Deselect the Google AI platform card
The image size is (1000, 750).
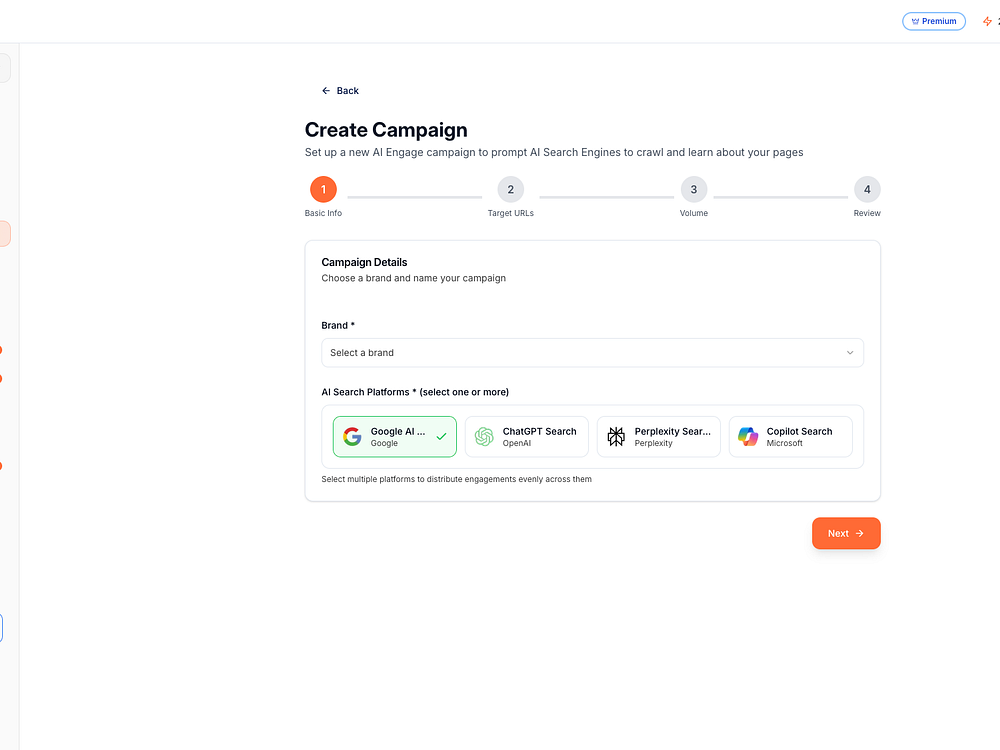(395, 437)
